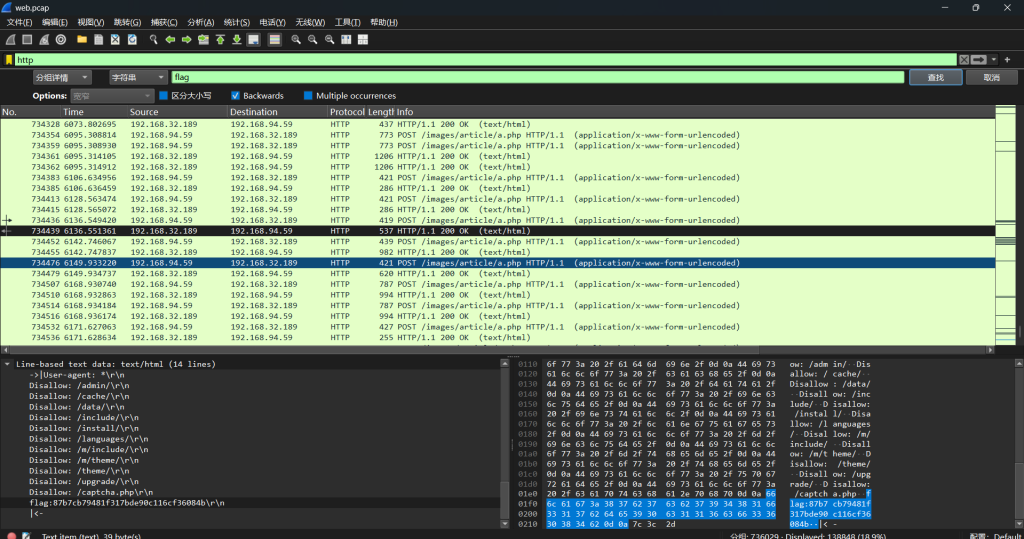Open a capture file via folder icon

pos(83,40)
